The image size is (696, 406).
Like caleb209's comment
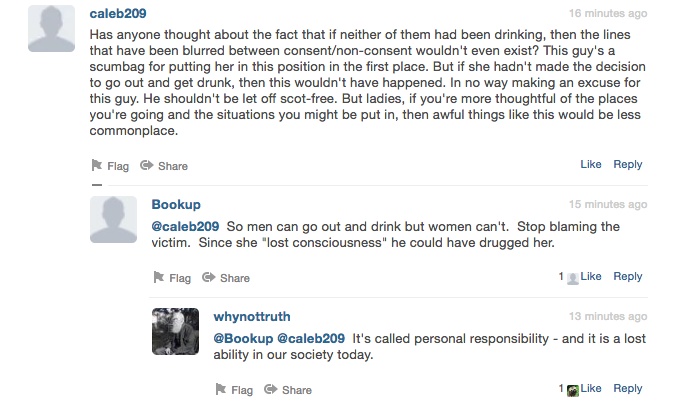tap(591, 164)
